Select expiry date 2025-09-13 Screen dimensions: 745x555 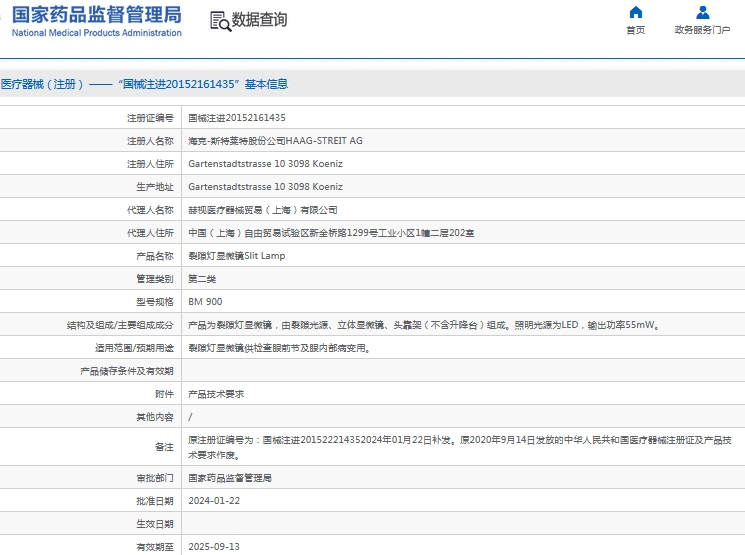[214, 547]
